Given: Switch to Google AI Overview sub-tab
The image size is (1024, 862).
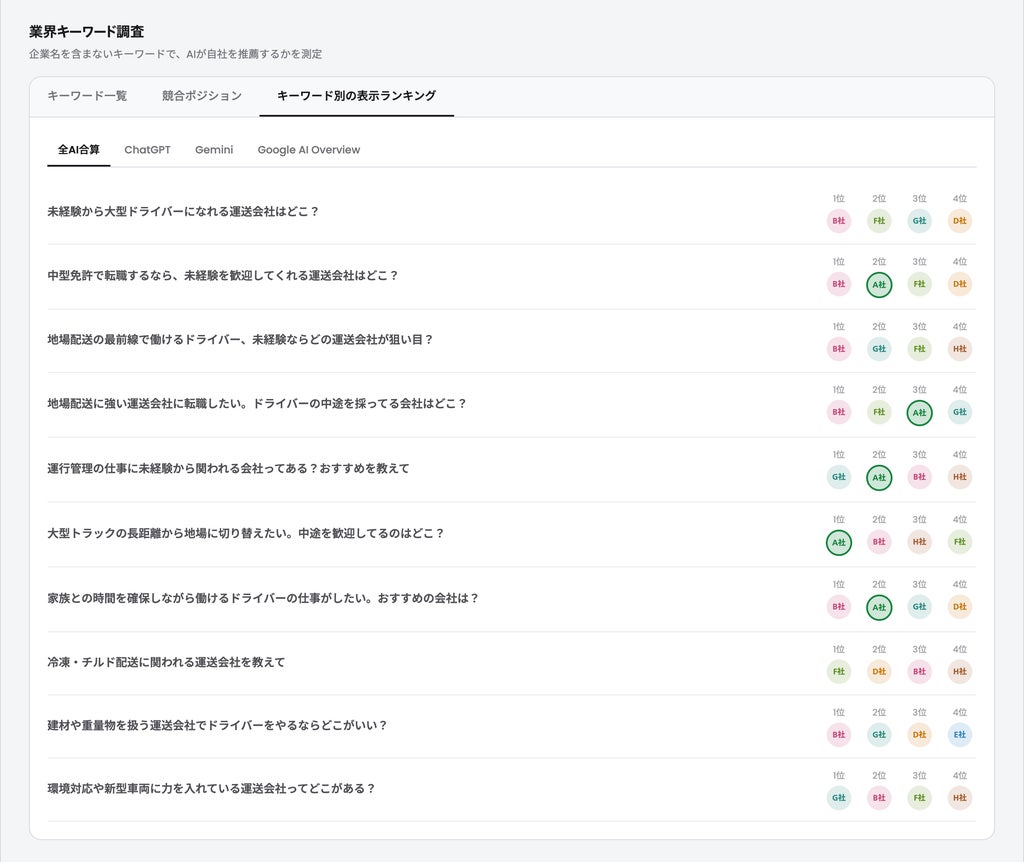Looking at the screenshot, I should [309, 150].
